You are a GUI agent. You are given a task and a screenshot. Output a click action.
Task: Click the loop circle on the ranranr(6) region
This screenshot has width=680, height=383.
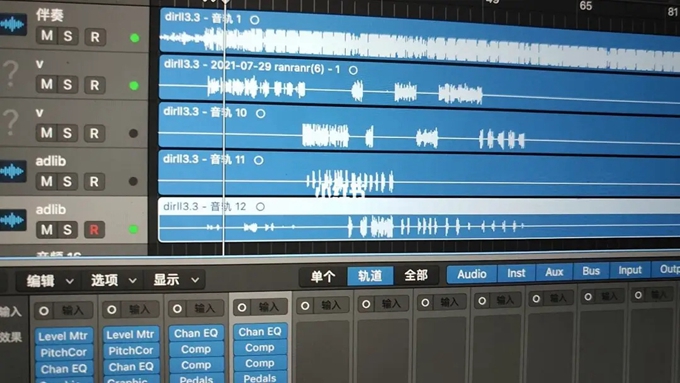tap(353, 70)
